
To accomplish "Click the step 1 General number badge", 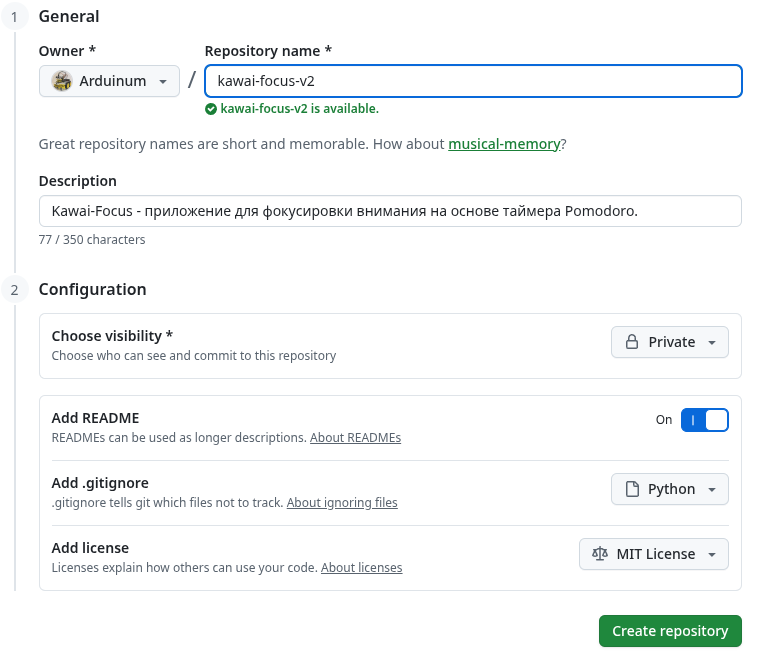I will click(14, 17).
